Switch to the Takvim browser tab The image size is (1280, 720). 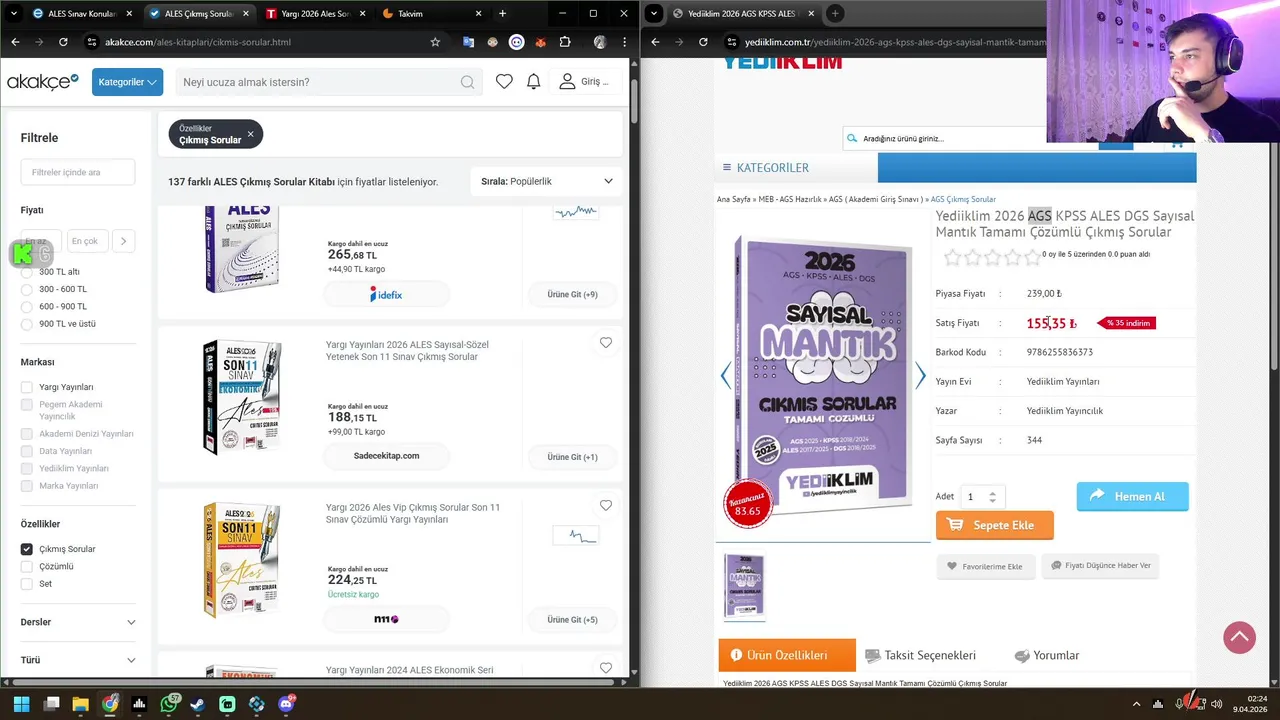point(432,14)
